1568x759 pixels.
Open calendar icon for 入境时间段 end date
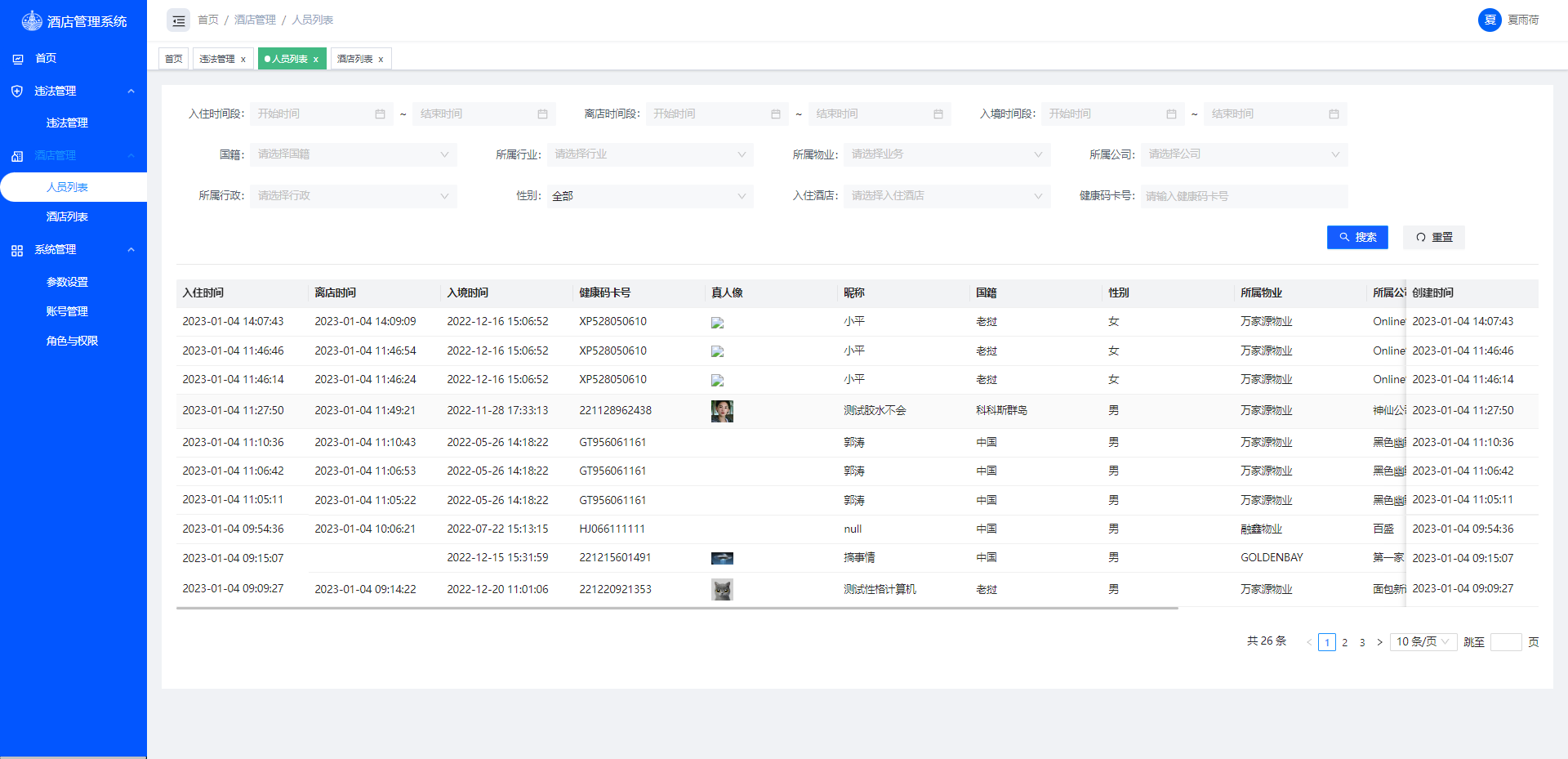pyautogui.click(x=1334, y=114)
